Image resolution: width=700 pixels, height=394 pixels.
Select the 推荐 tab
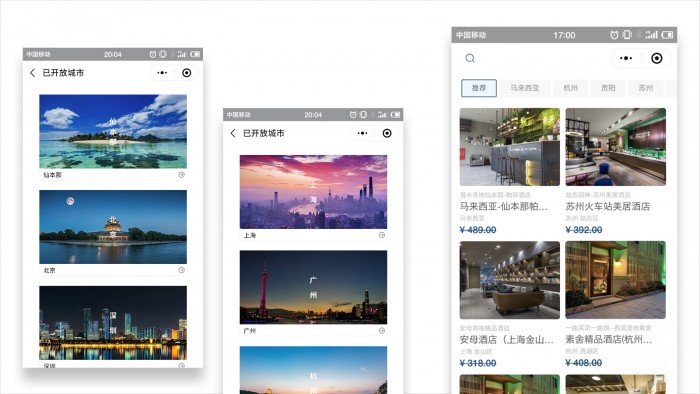(479, 88)
